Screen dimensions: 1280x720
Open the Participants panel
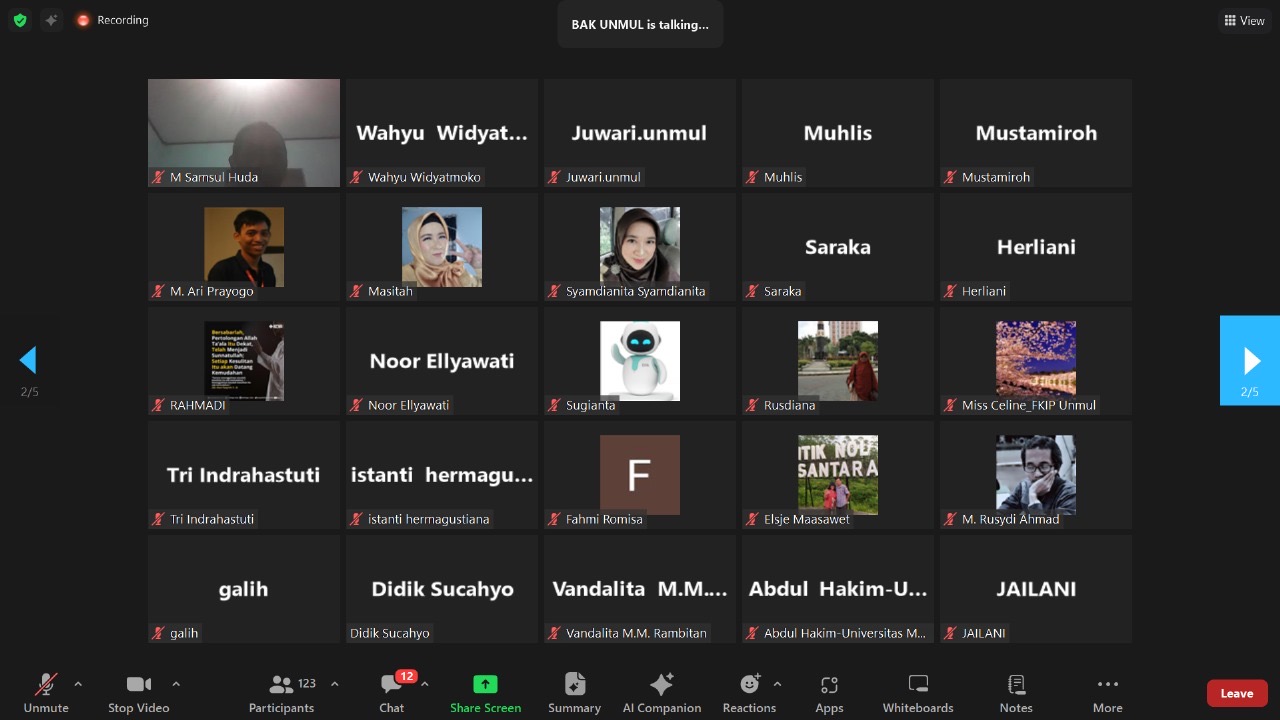(x=282, y=693)
